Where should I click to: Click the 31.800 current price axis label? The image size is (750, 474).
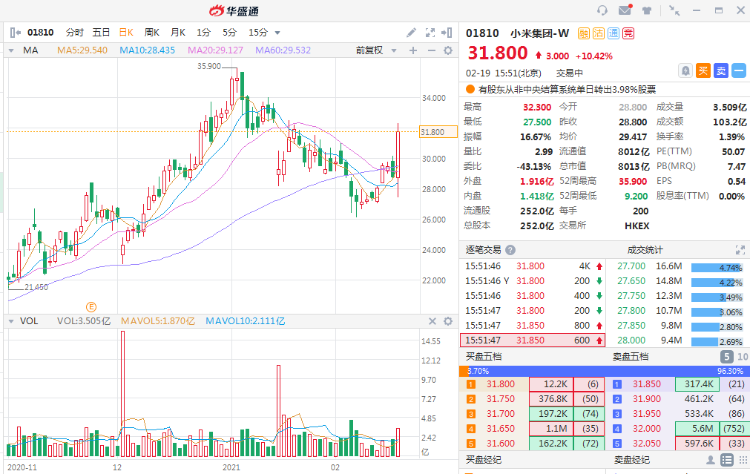tap(438, 132)
